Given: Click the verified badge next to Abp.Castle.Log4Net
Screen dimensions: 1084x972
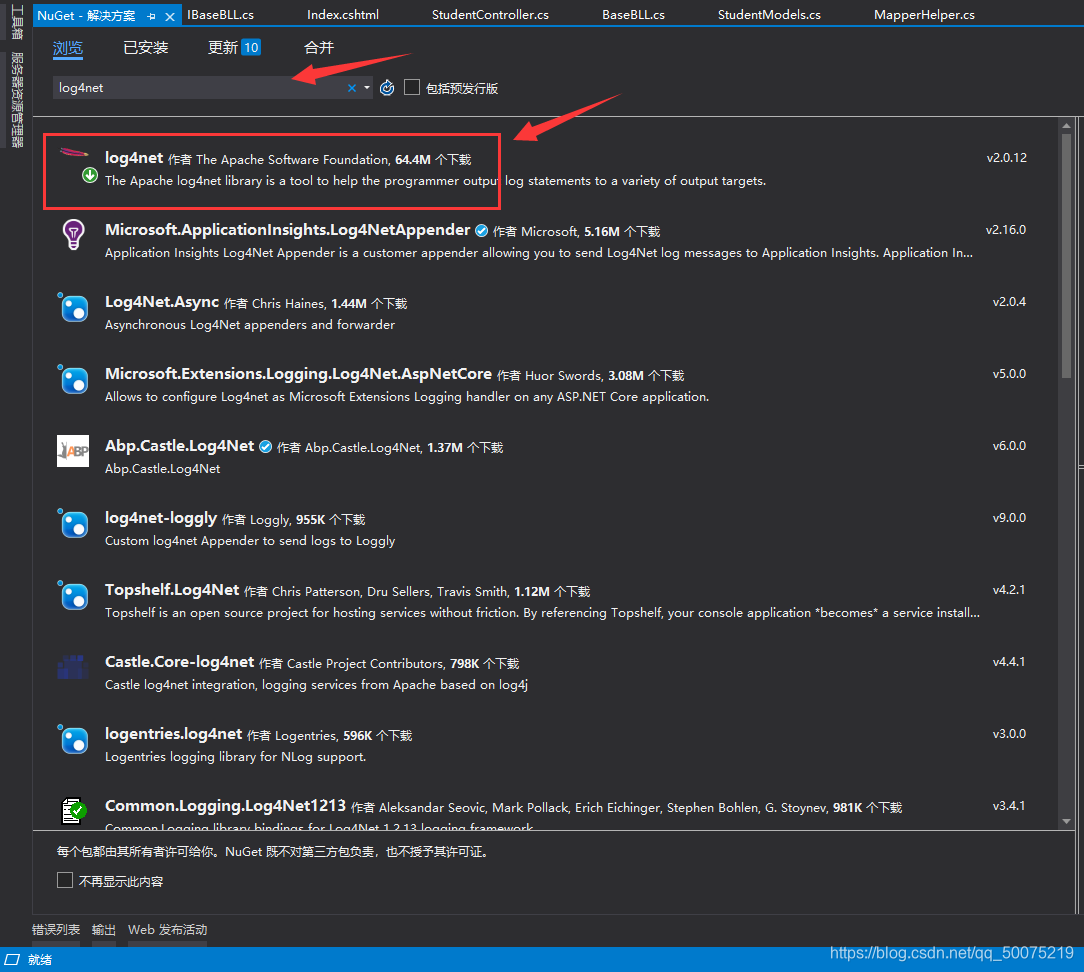Looking at the screenshot, I should [265, 447].
